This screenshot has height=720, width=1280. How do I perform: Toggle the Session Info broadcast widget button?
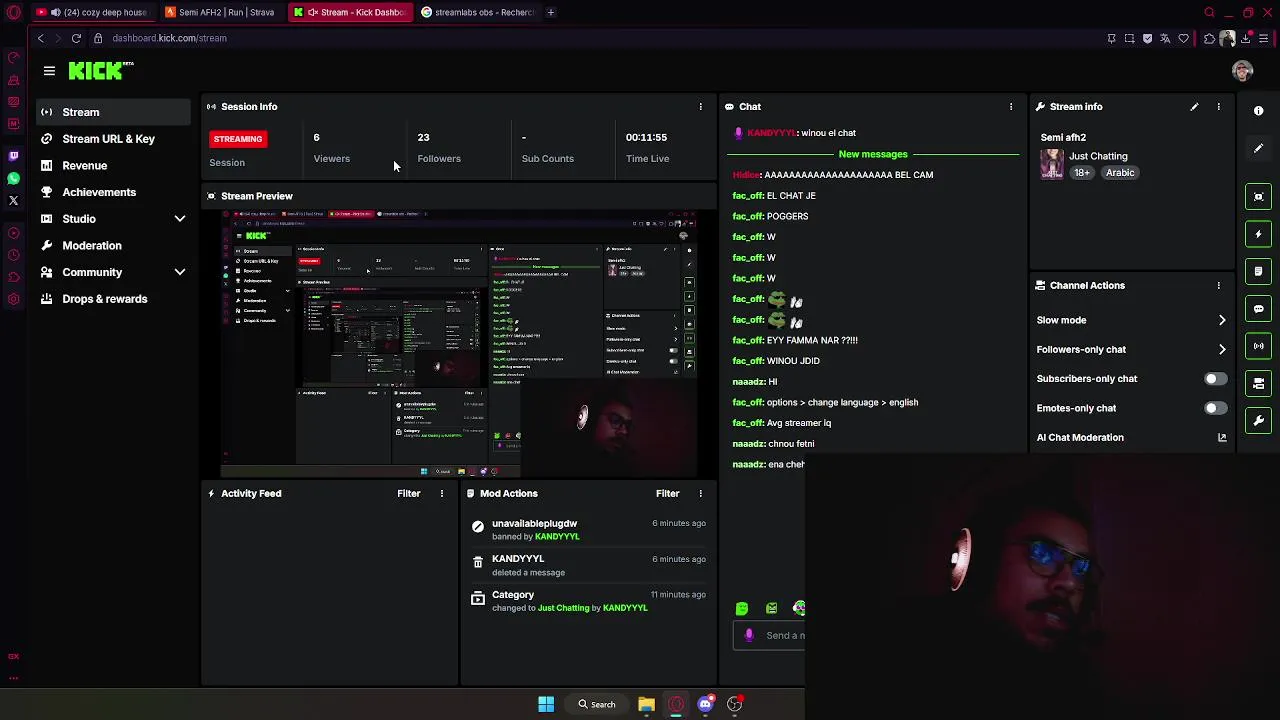coord(1258,346)
